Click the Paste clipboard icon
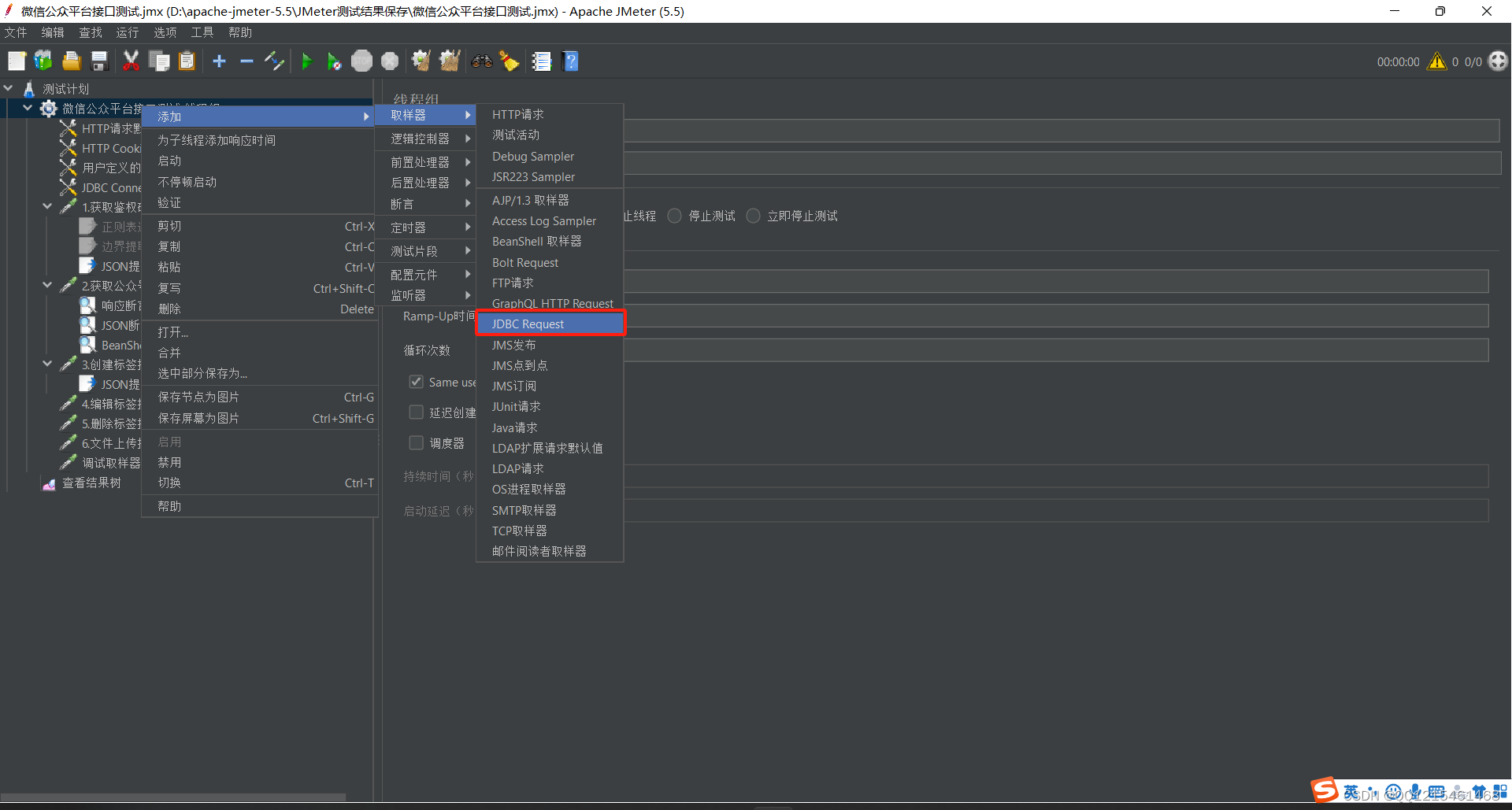 [x=187, y=61]
